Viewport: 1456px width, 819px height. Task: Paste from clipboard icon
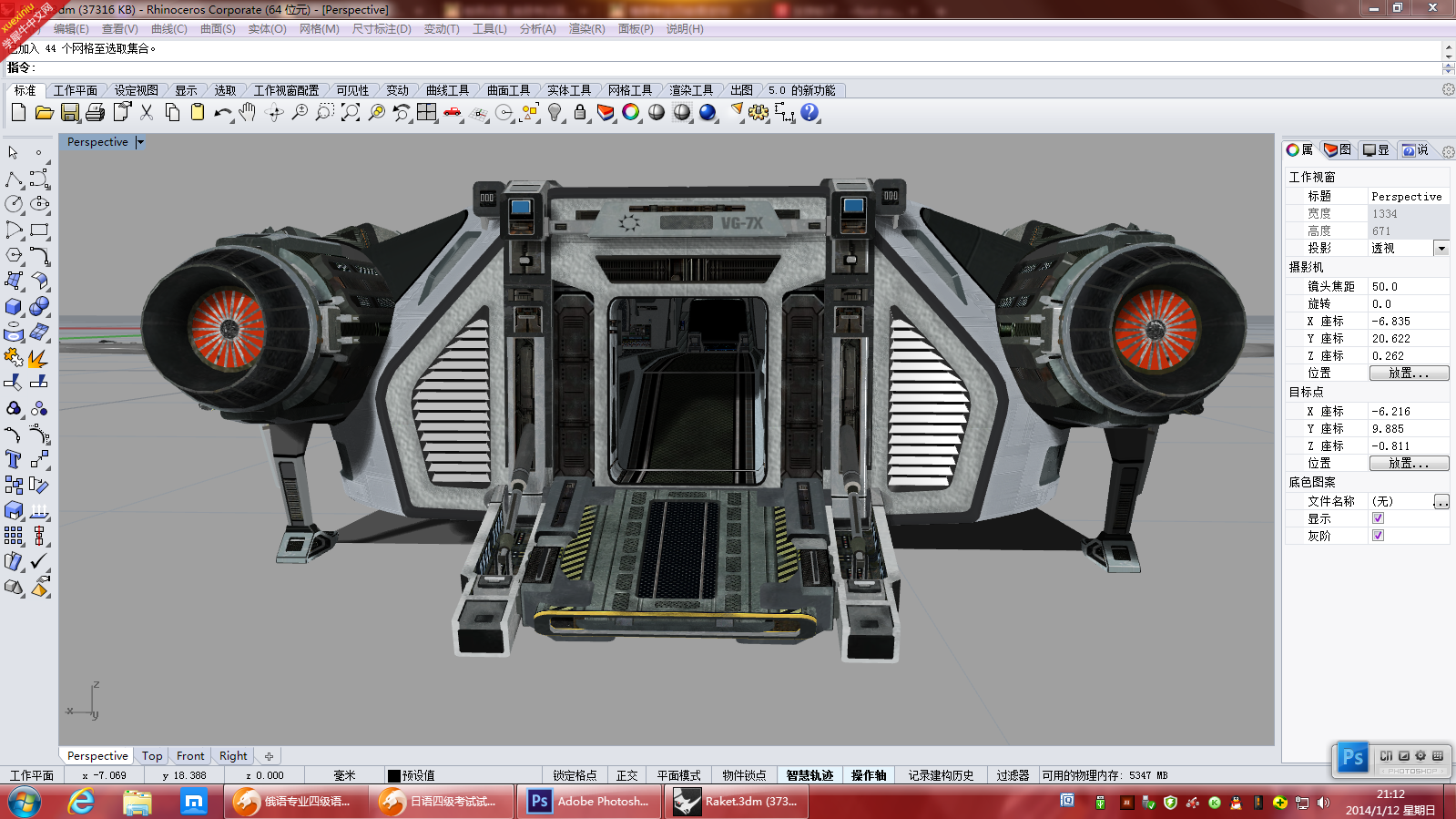point(198,112)
